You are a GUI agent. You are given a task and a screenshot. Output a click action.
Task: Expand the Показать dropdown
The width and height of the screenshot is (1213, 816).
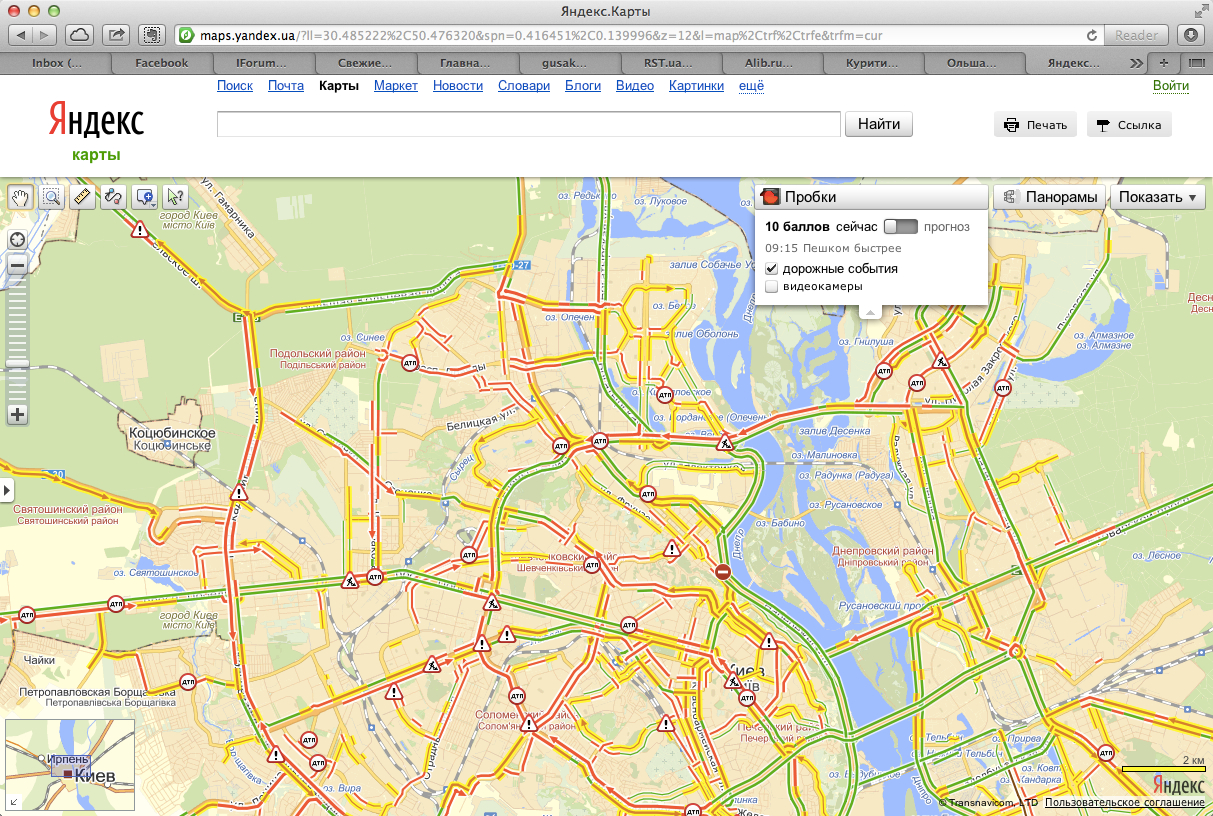[1158, 197]
